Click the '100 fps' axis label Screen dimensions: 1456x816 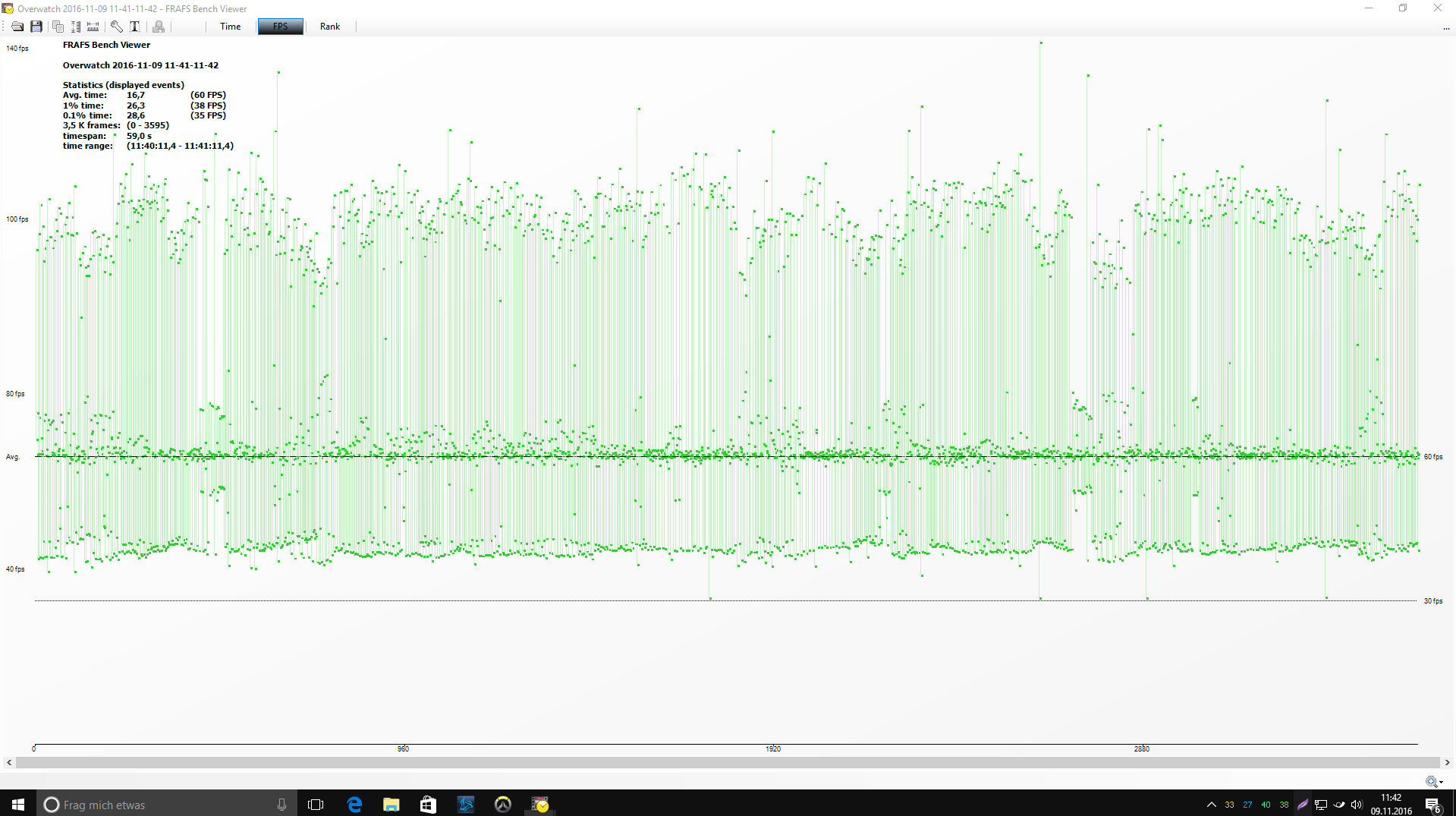17,219
